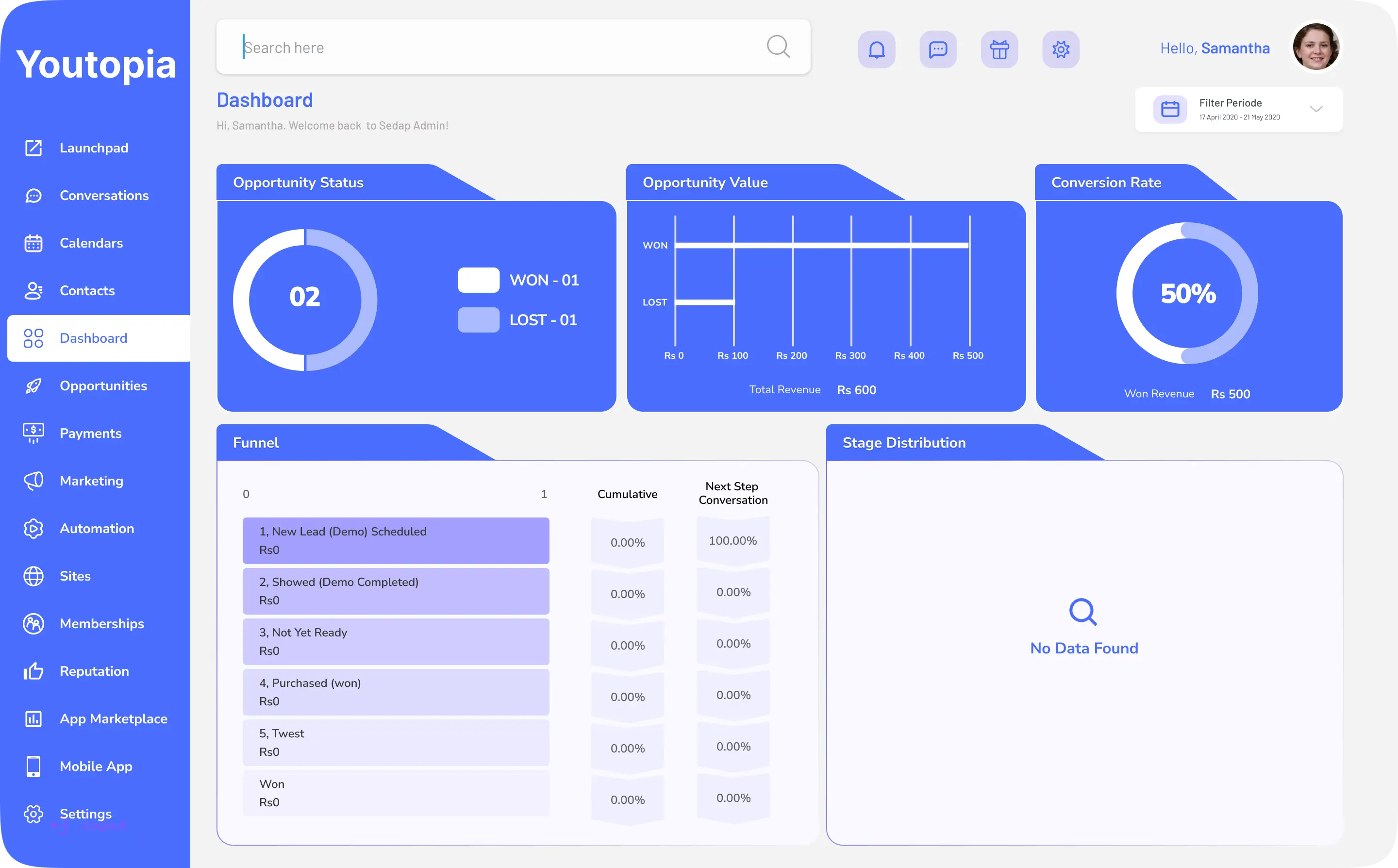The width and height of the screenshot is (1398, 868).
Task: Click the search magnifier icon
Action: pyautogui.click(x=778, y=47)
